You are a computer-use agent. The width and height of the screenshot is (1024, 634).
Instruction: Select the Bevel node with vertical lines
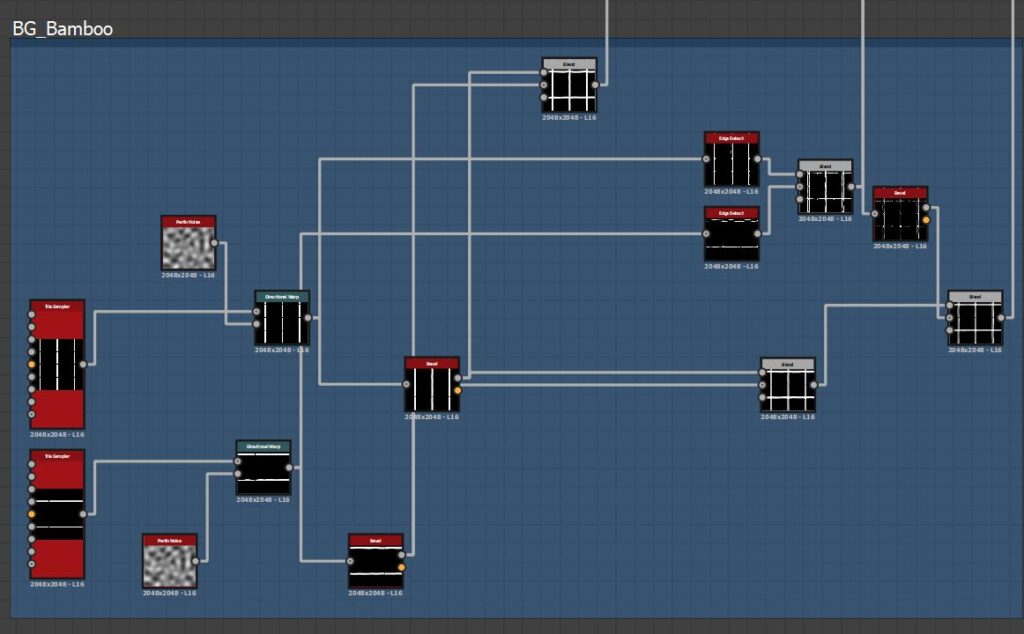[432, 385]
